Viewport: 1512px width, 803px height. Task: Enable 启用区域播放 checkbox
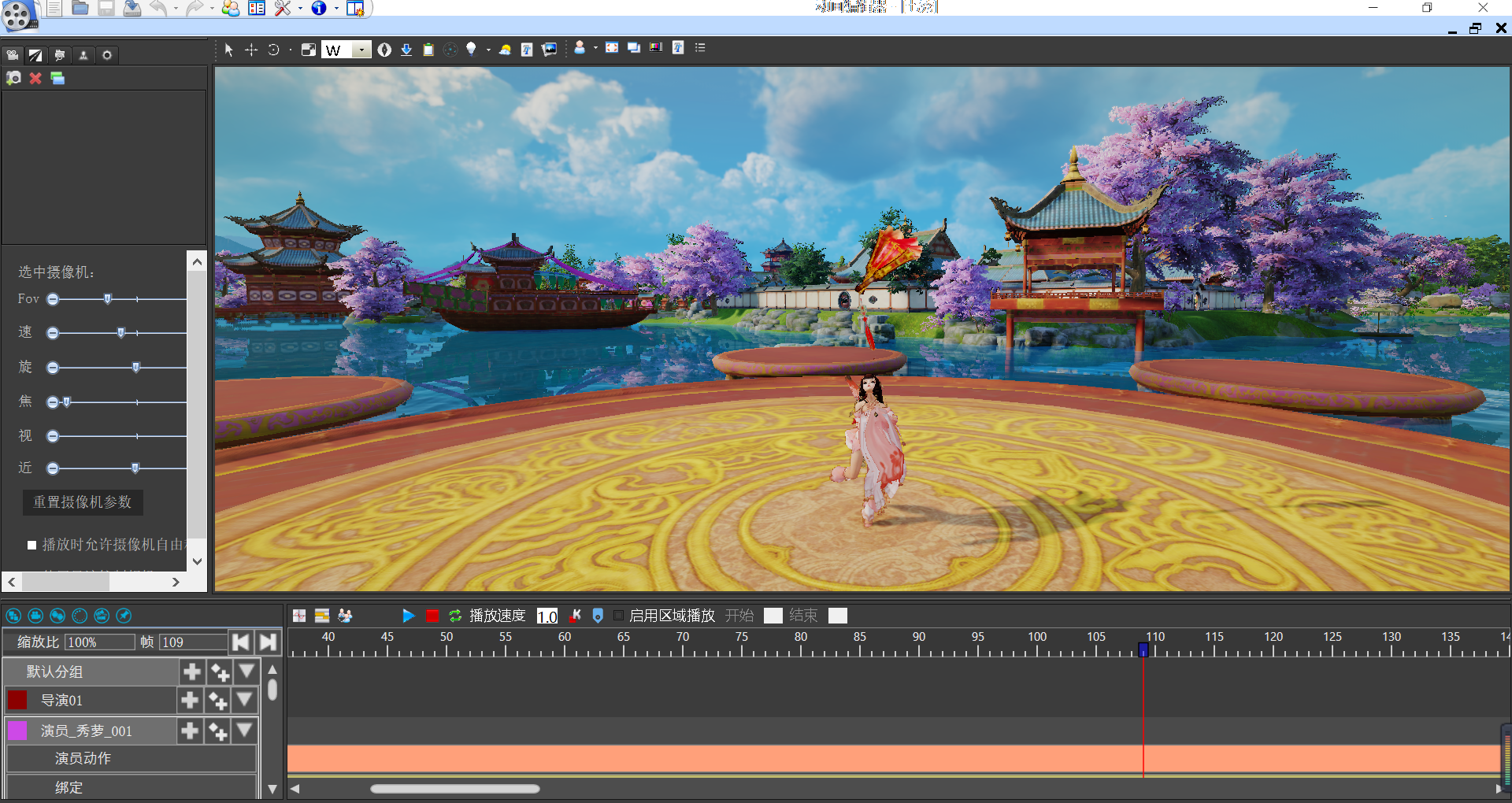[619, 616]
